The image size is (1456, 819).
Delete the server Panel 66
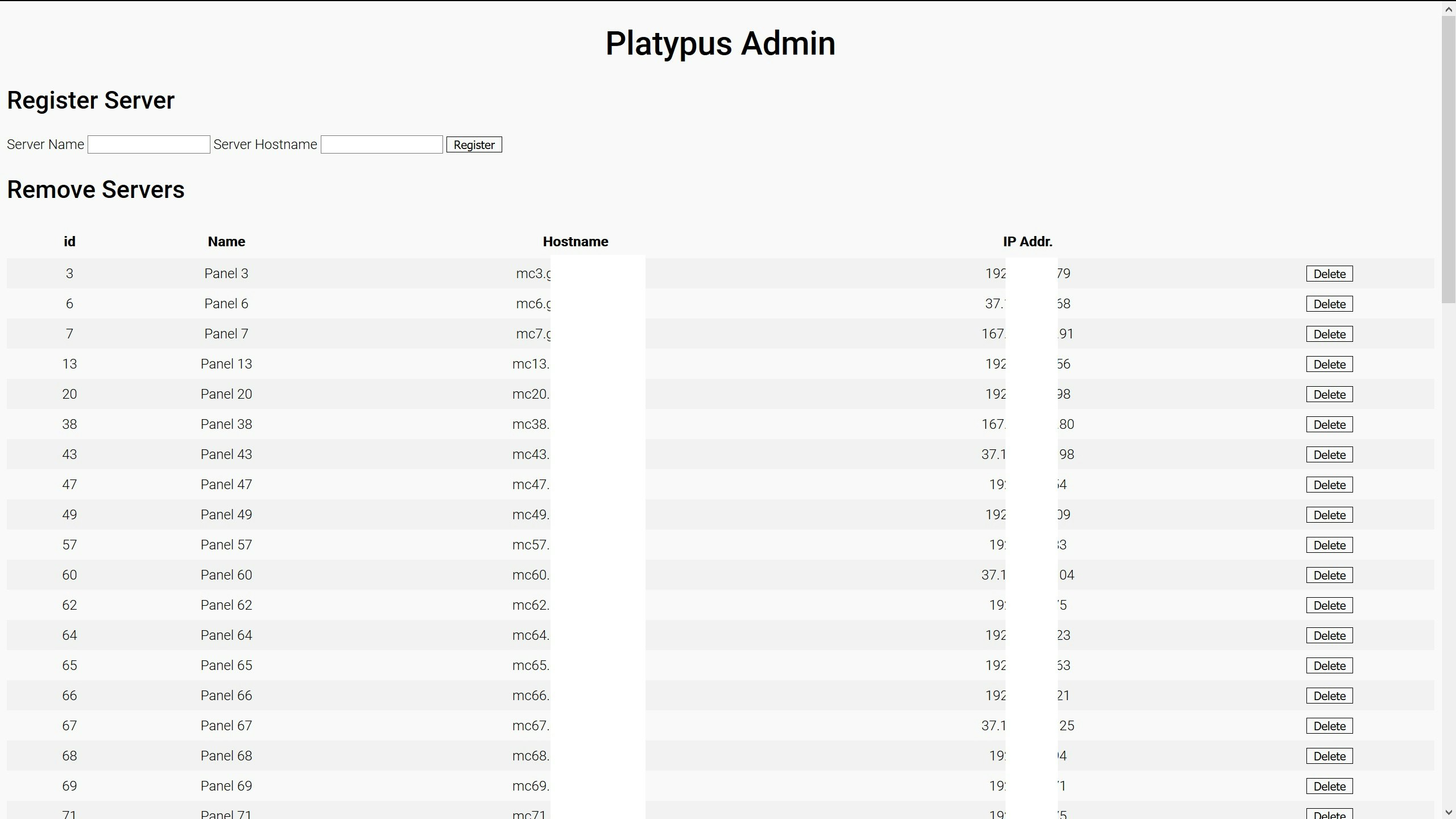(x=1329, y=695)
